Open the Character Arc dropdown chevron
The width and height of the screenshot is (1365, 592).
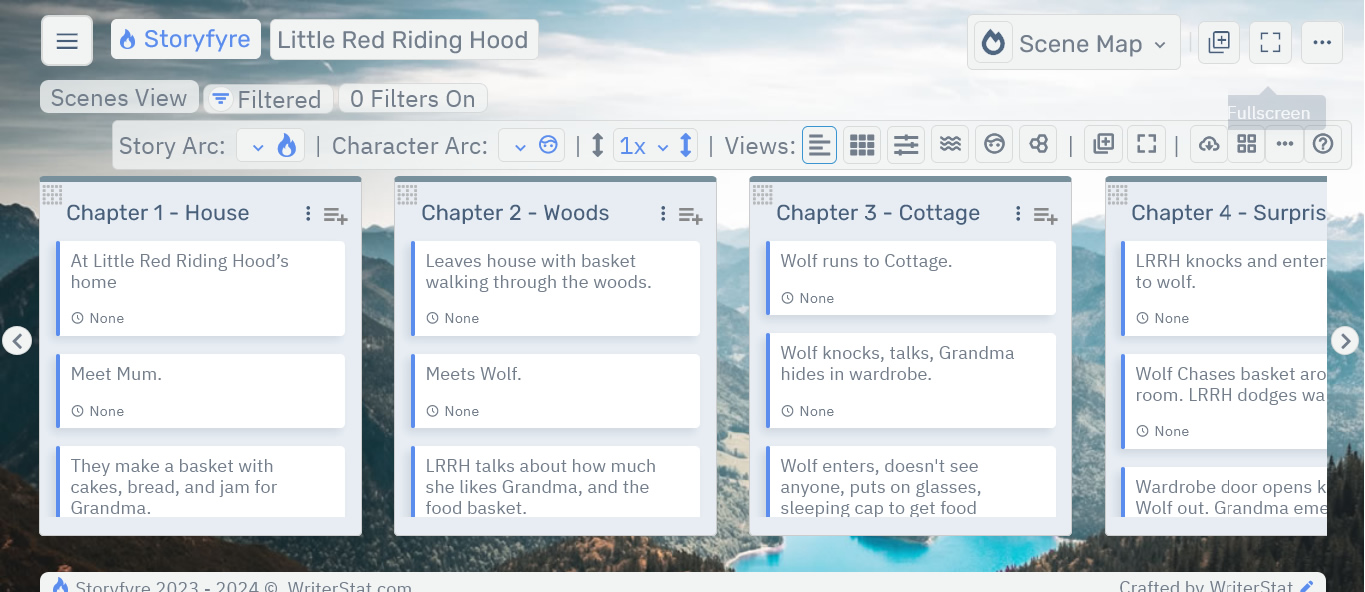tap(521, 145)
